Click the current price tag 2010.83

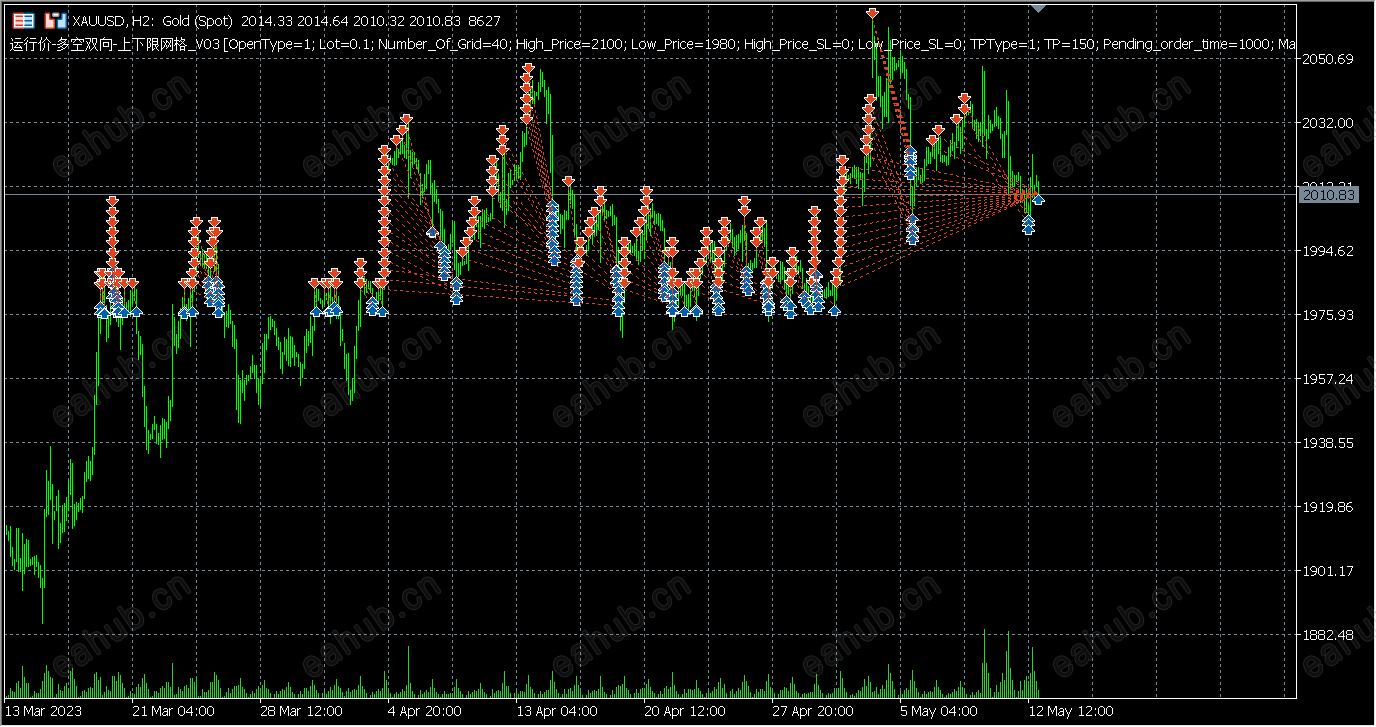point(1328,195)
